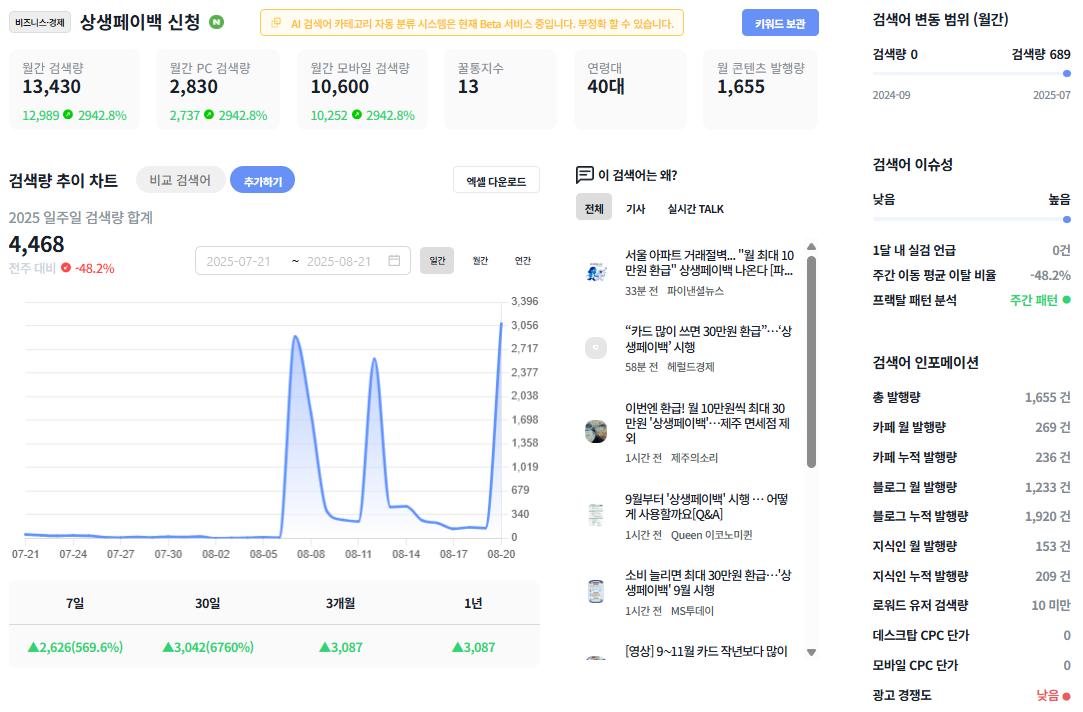Open the 제주의소리 article thumbnail image
The width and height of the screenshot is (1083, 712).
click(x=596, y=431)
